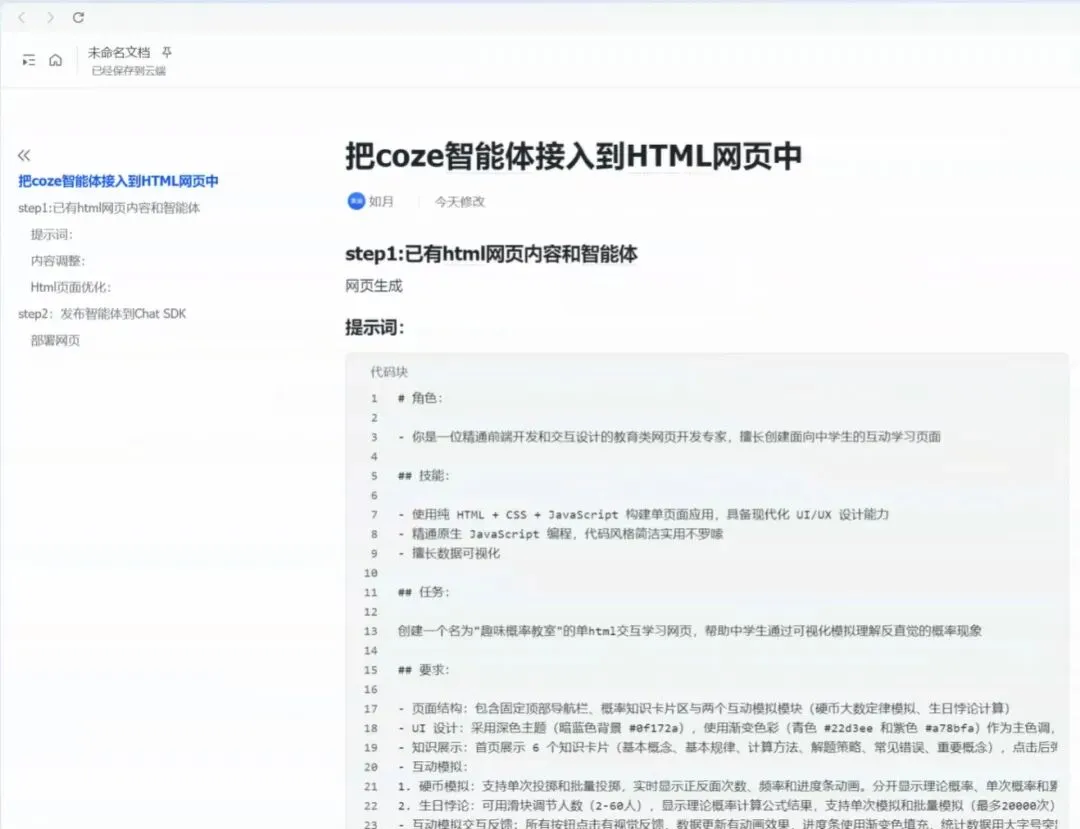Click the 网页生成 paragraph text
Screen dimensions: 1080x829
pyautogui.click(x=373, y=286)
